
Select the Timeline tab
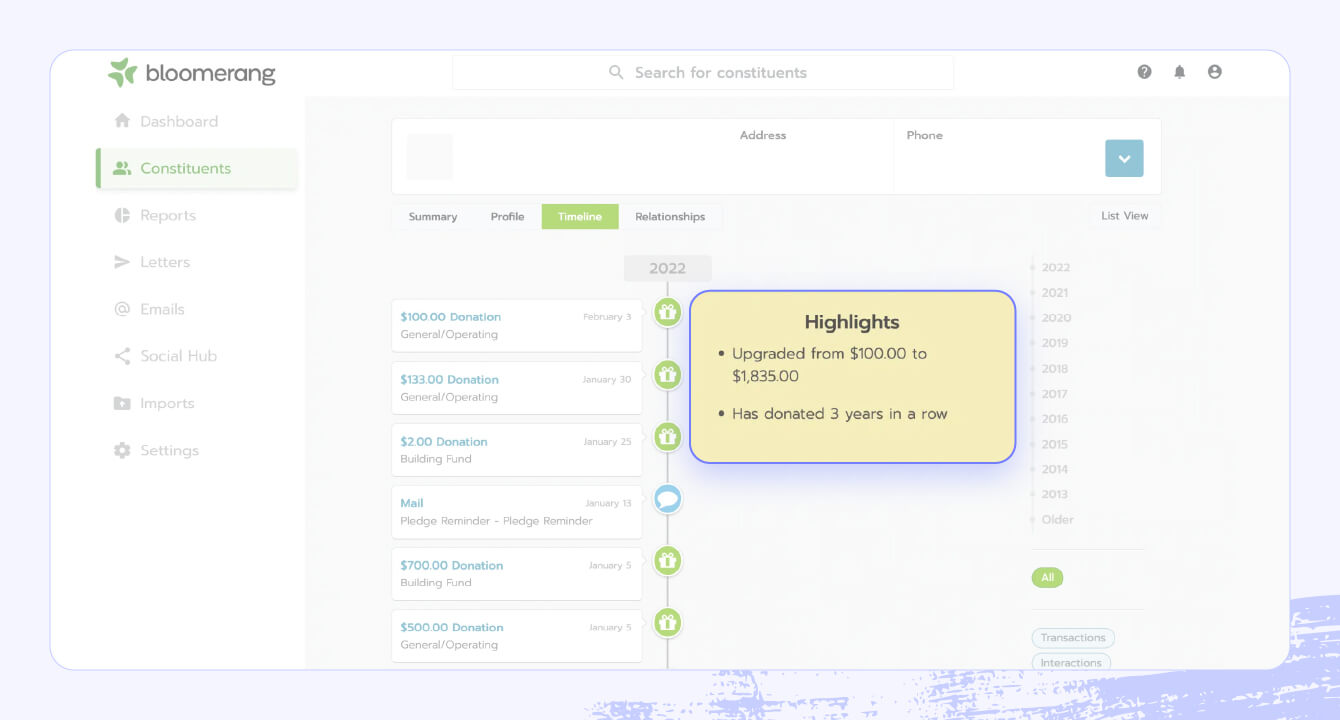click(580, 216)
